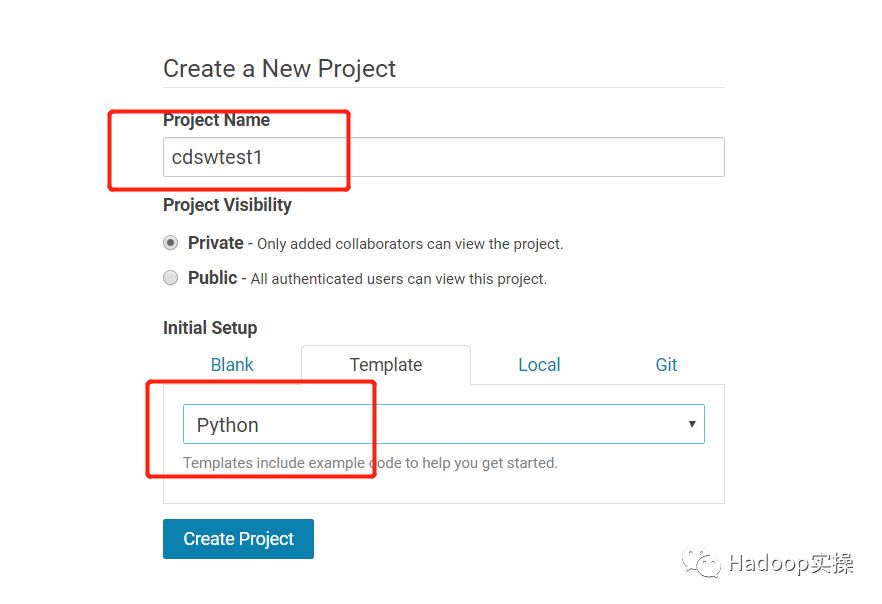Viewport: 882px width, 604px height.
Task: Open the Python template dropdown
Action: 443,424
